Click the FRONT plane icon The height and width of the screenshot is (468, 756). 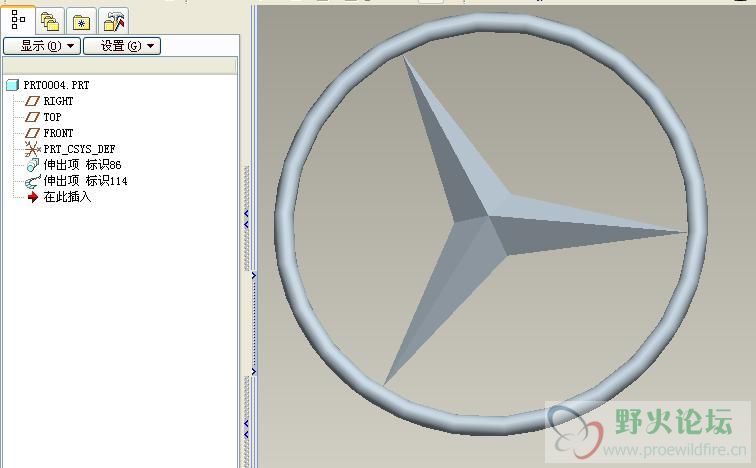[x=32, y=133]
